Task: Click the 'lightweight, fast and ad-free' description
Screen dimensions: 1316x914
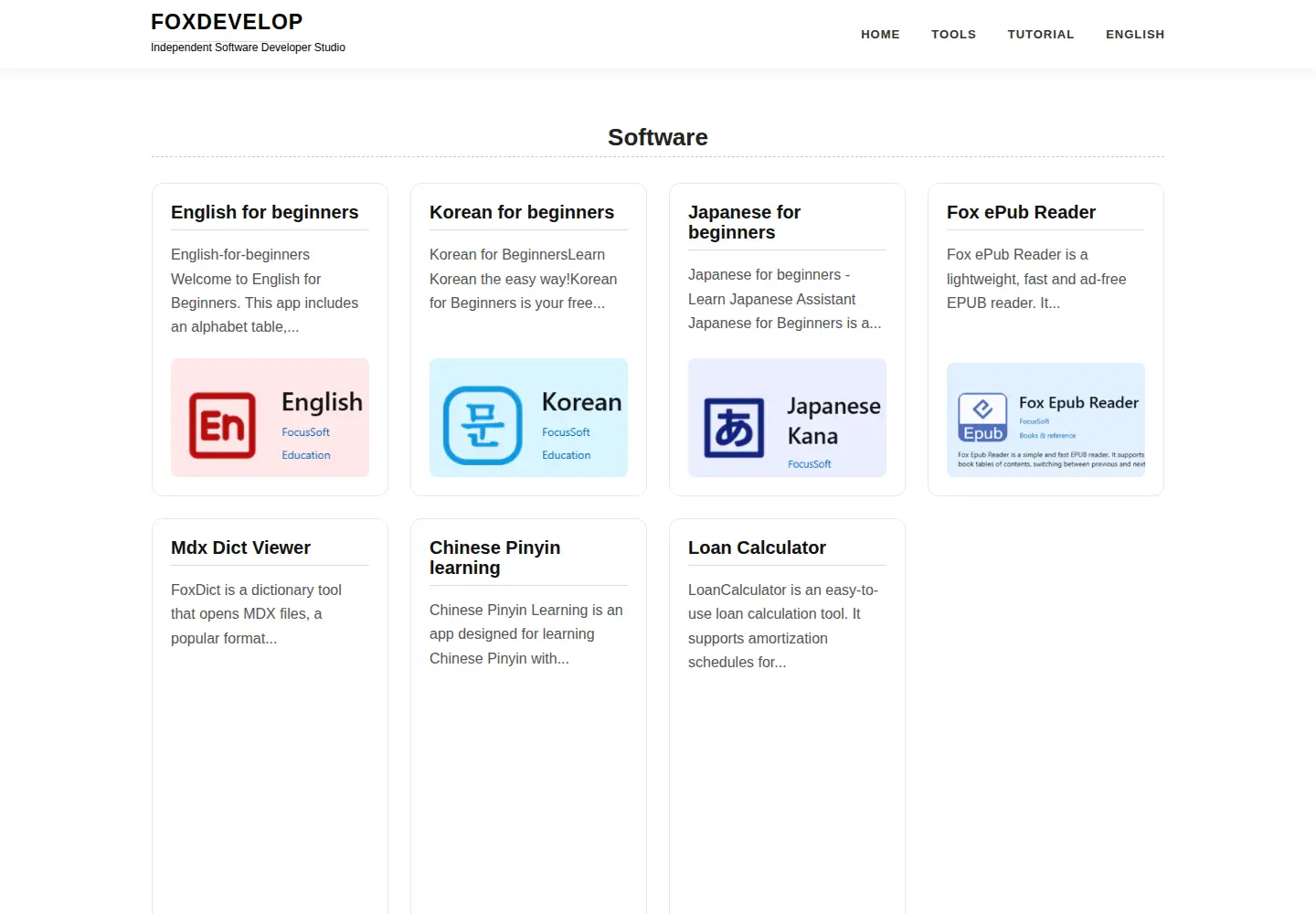Action: tap(1036, 279)
